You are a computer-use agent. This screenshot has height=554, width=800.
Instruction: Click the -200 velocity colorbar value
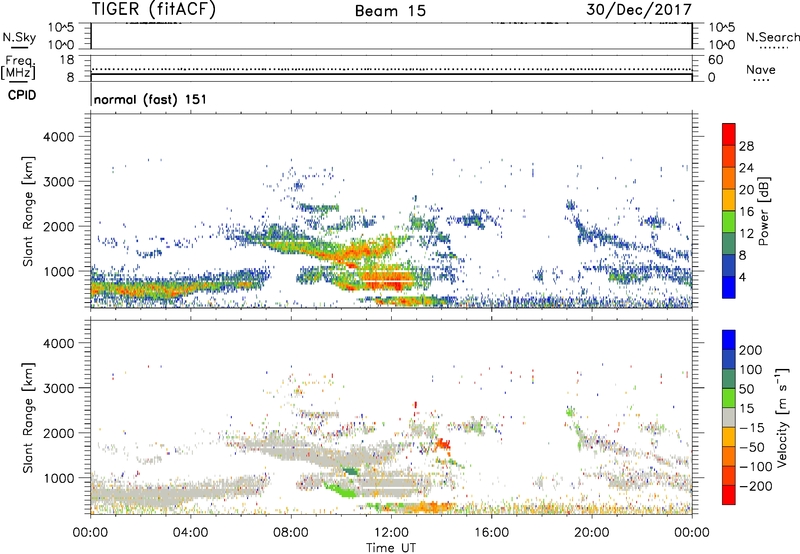point(755,486)
